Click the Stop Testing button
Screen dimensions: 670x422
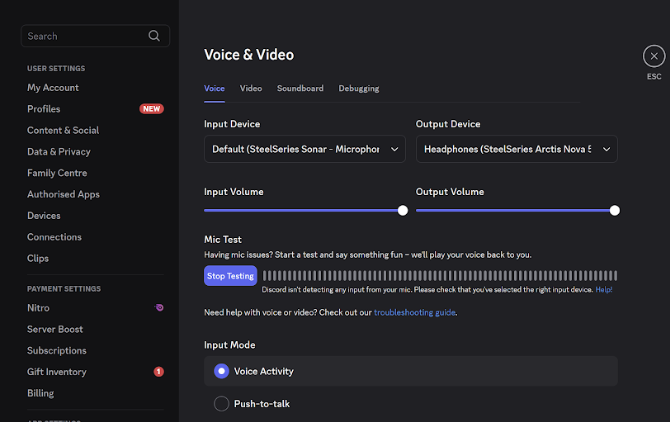click(x=230, y=276)
